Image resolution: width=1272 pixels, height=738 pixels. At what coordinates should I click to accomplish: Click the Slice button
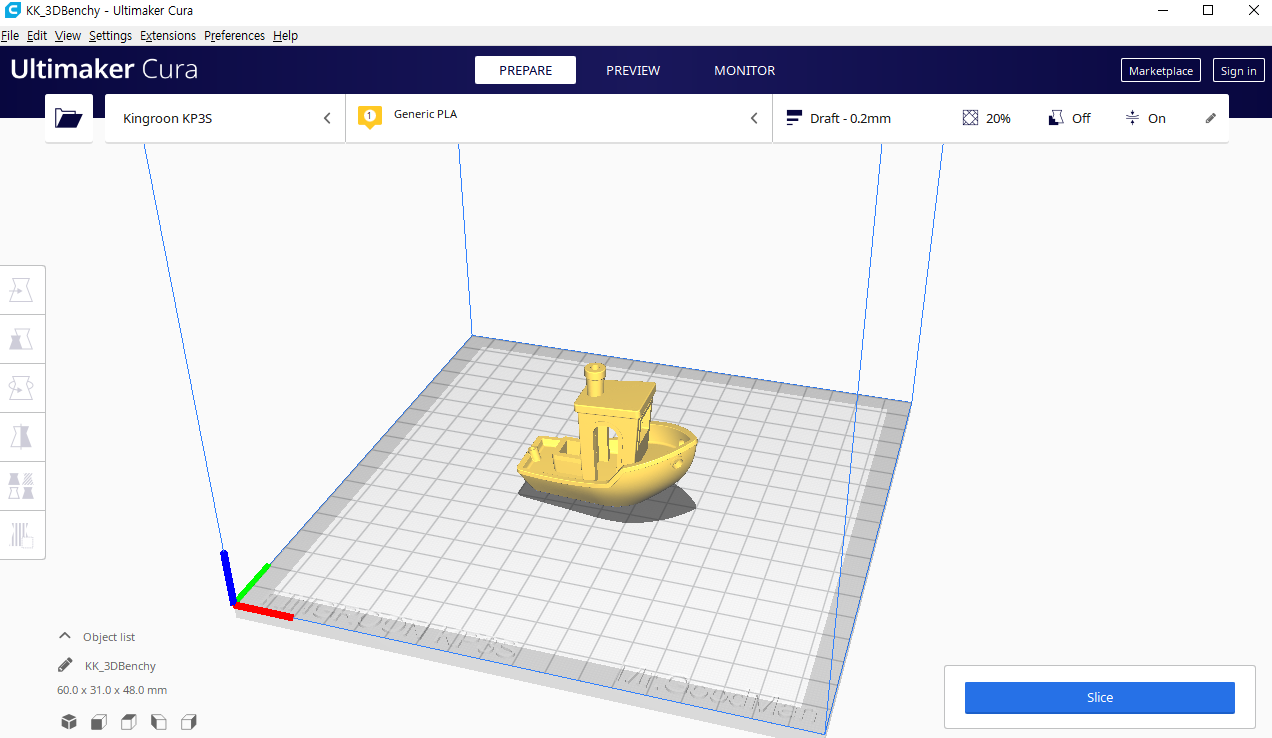pyautogui.click(x=1100, y=698)
